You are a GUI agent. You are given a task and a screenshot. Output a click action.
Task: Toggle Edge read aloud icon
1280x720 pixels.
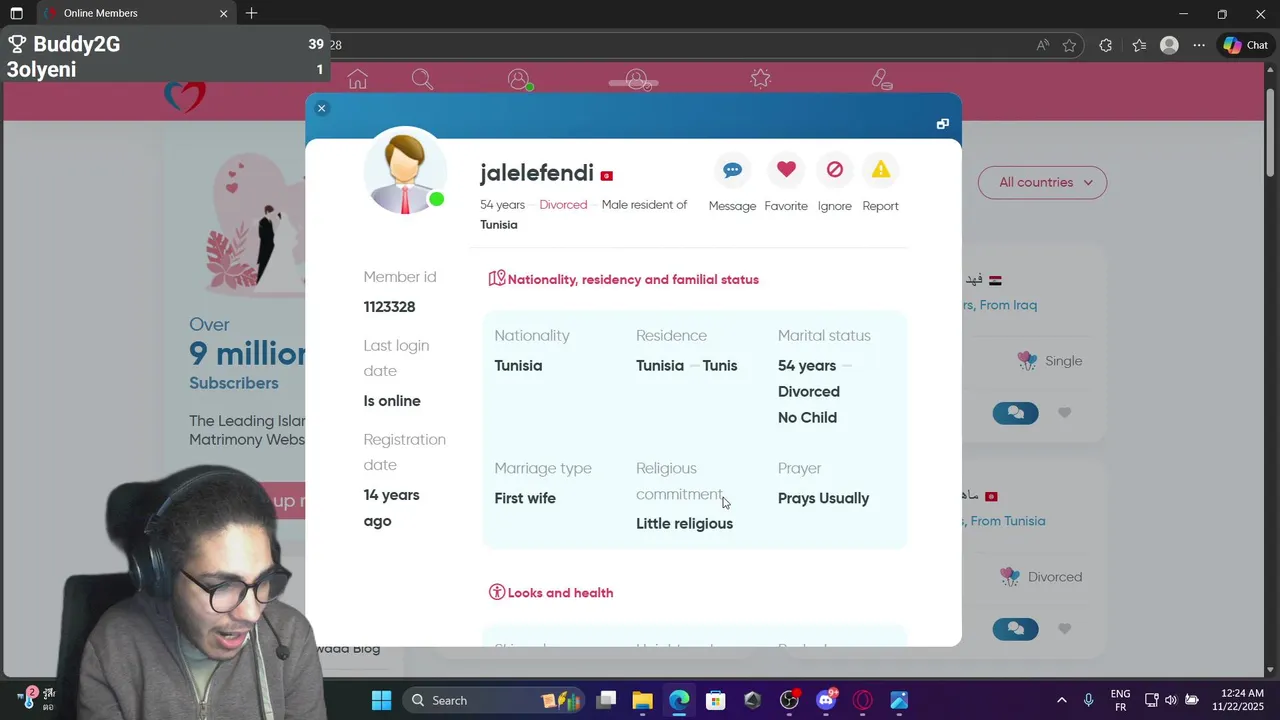1043,45
